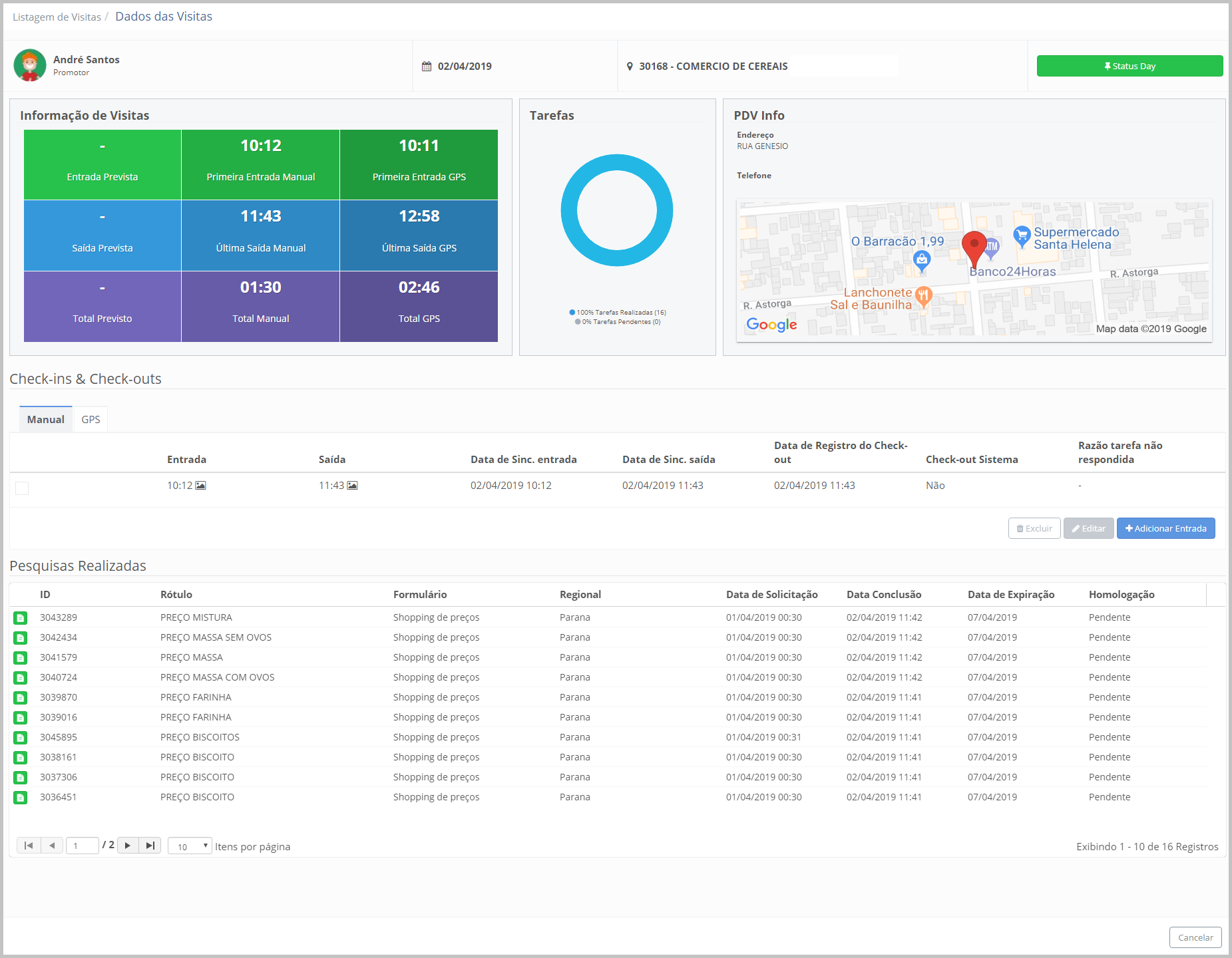1232x958 pixels.
Task: Click the green Status Day button
Action: click(x=1129, y=66)
